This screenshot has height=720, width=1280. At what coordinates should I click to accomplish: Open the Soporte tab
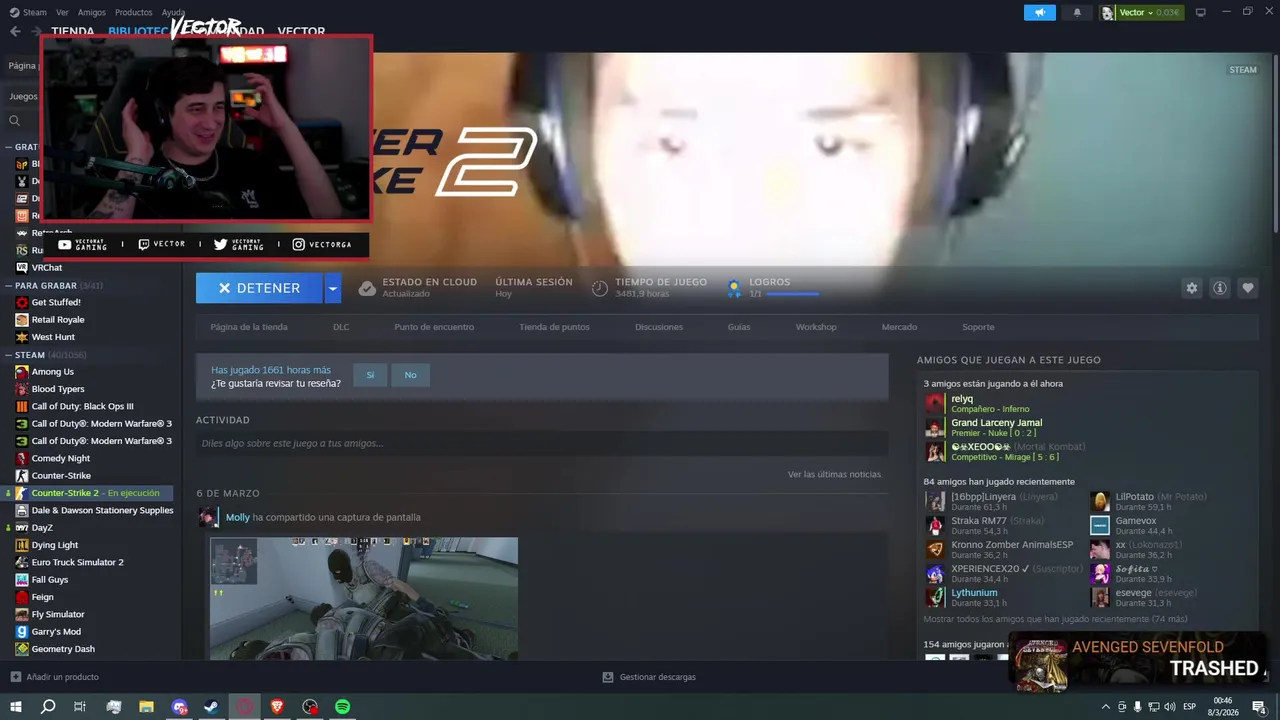(978, 327)
